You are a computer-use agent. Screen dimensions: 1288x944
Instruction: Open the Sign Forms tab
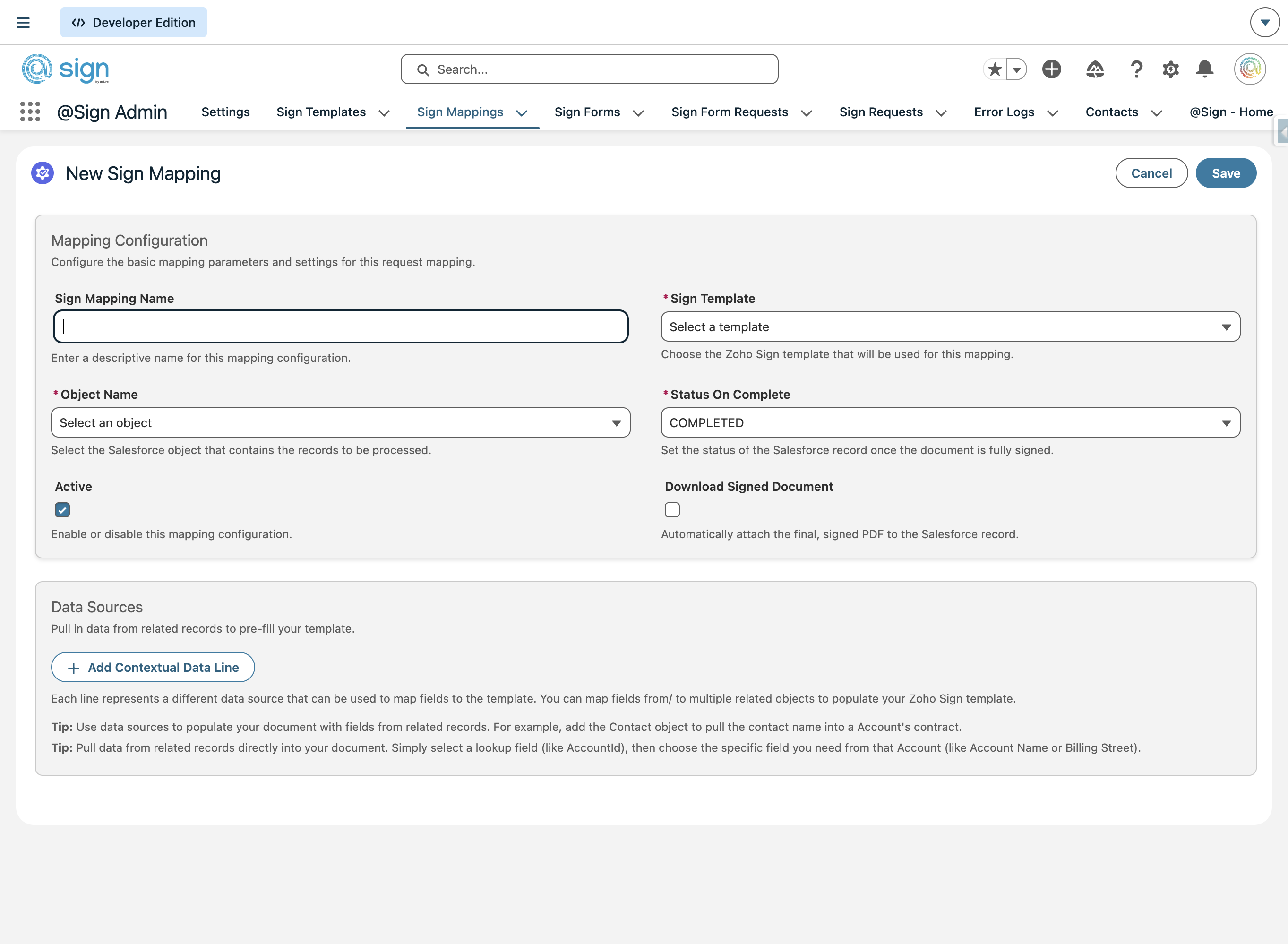click(587, 112)
